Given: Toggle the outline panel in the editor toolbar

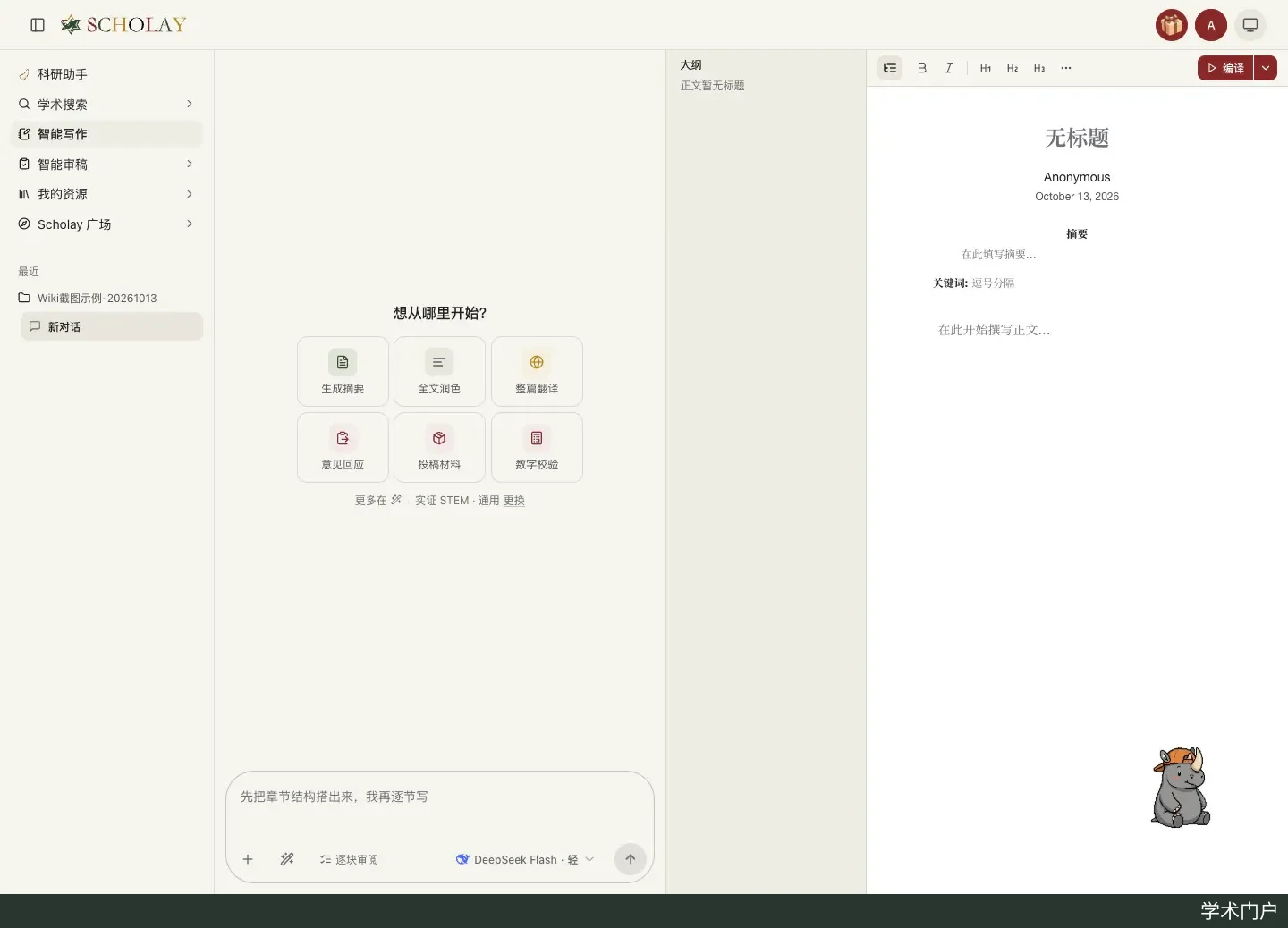Looking at the screenshot, I should coord(890,68).
